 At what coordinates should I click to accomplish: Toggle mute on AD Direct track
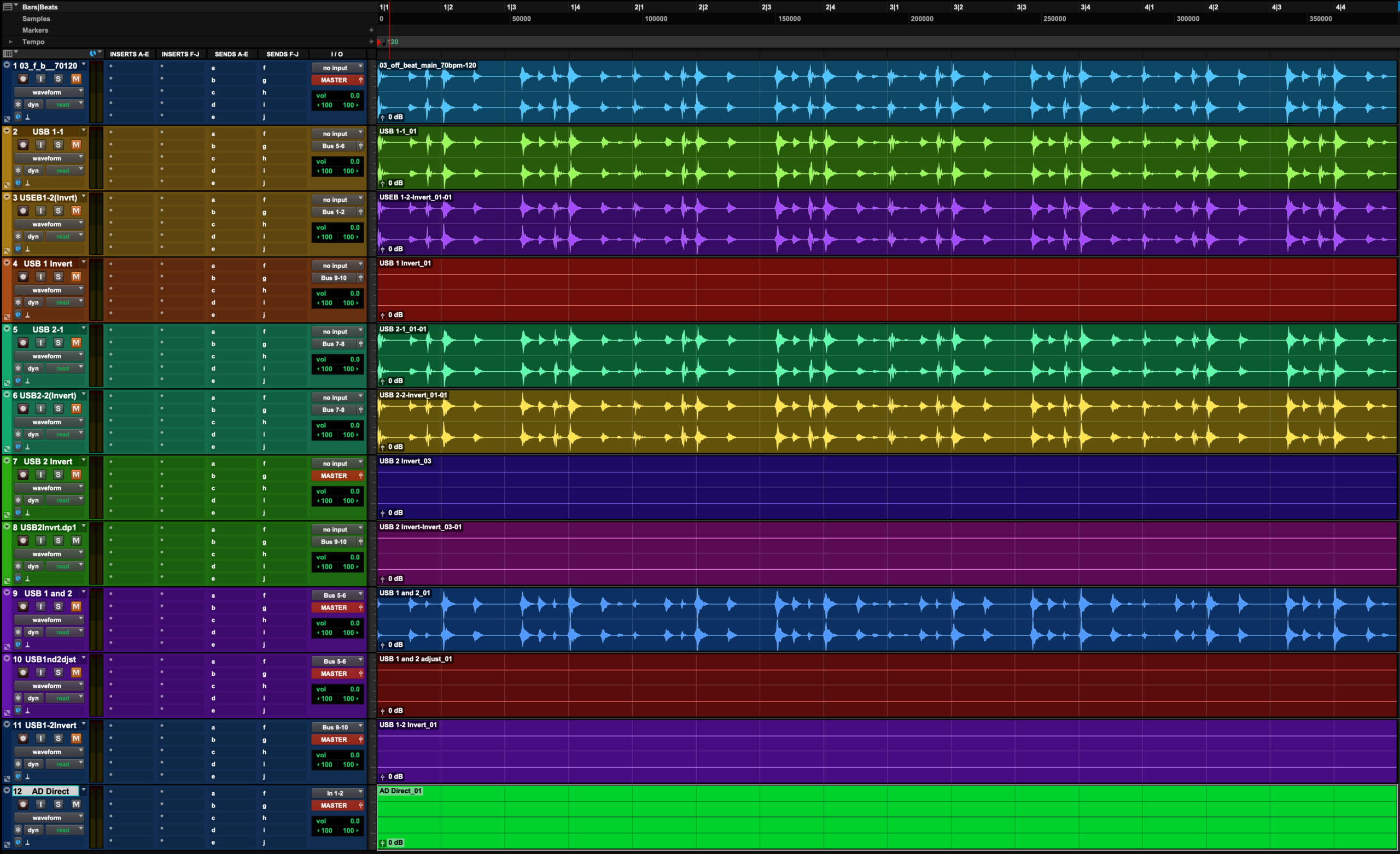pyautogui.click(x=75, y=804)
